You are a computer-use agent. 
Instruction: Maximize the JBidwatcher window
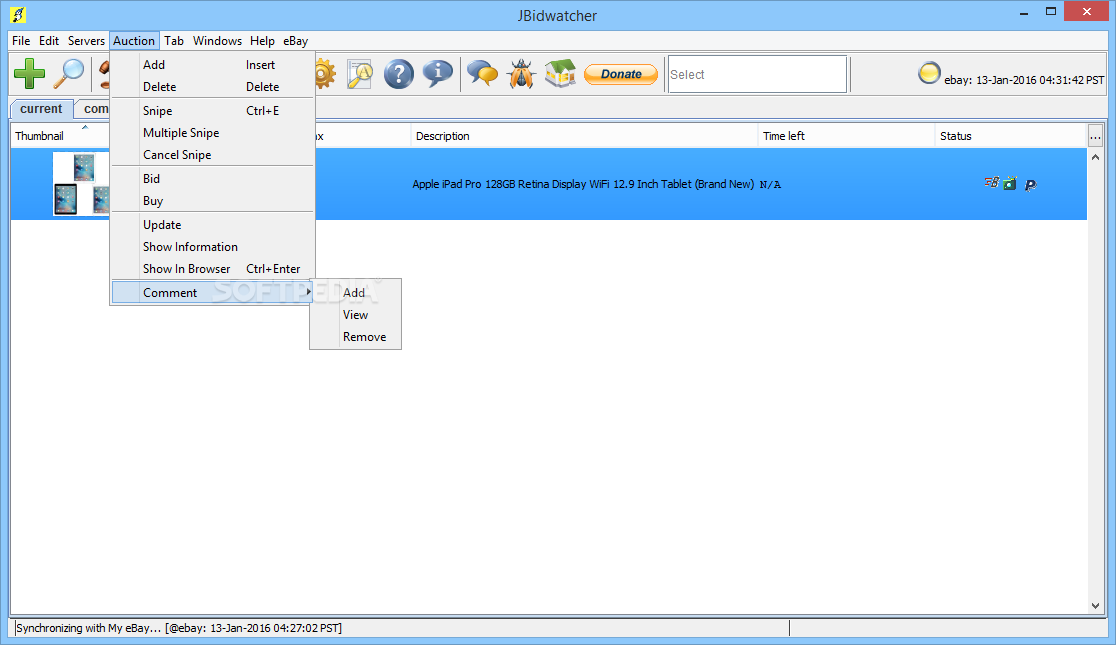tap(1051, 11)
